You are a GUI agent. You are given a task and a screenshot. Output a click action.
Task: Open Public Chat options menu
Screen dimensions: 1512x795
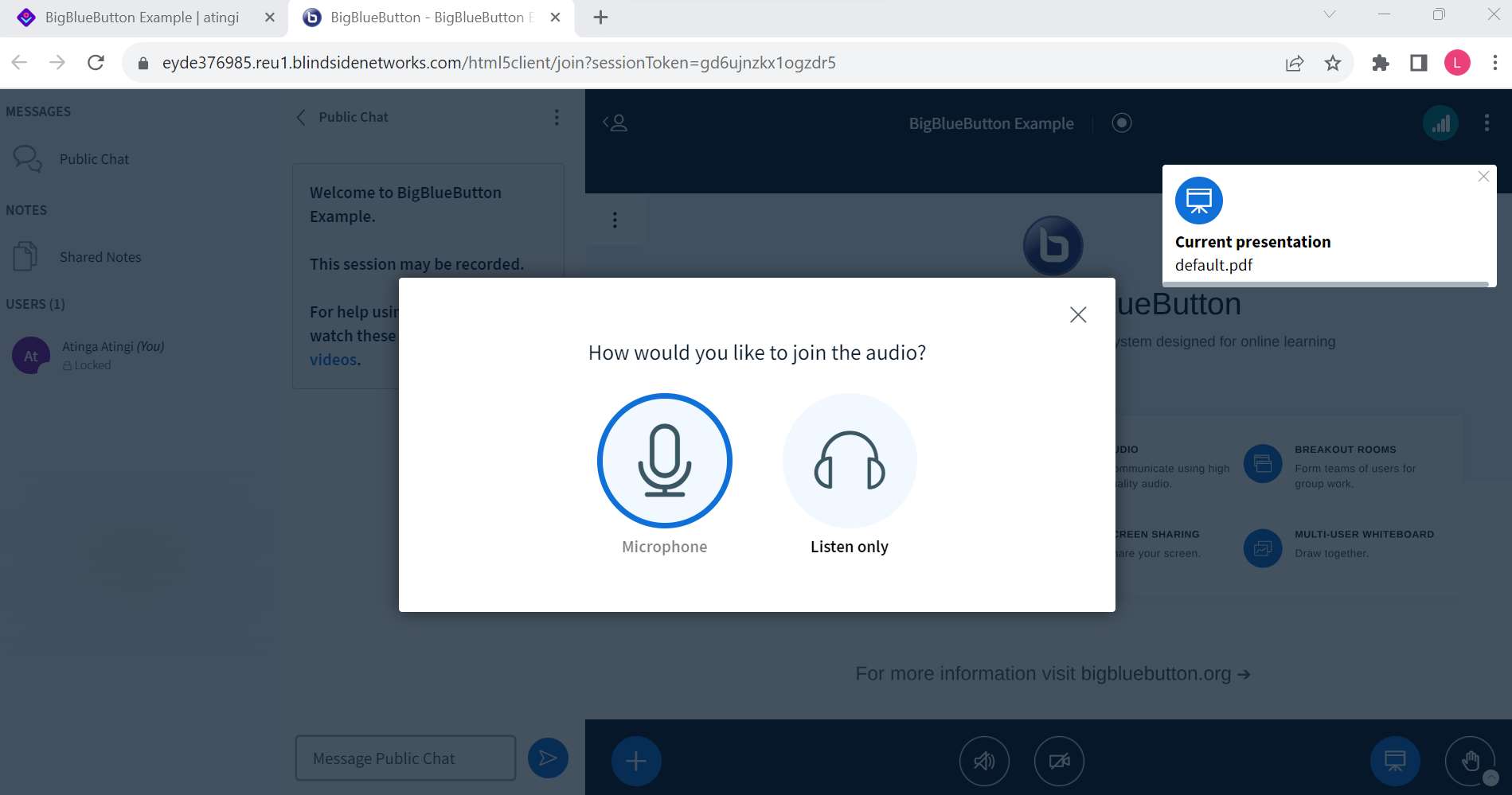(x=557, y=117)
